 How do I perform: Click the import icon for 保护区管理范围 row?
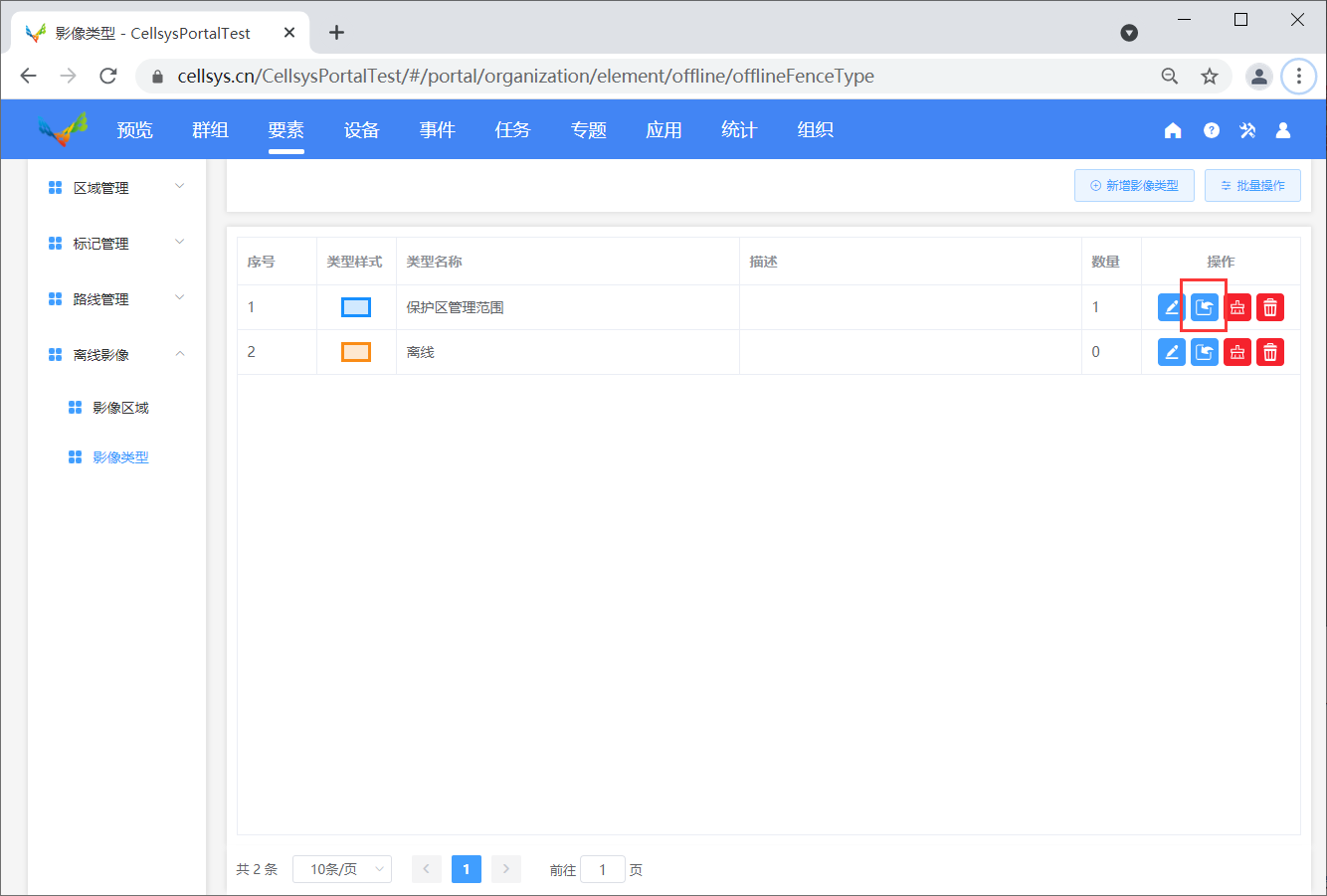coord(1205,307)
